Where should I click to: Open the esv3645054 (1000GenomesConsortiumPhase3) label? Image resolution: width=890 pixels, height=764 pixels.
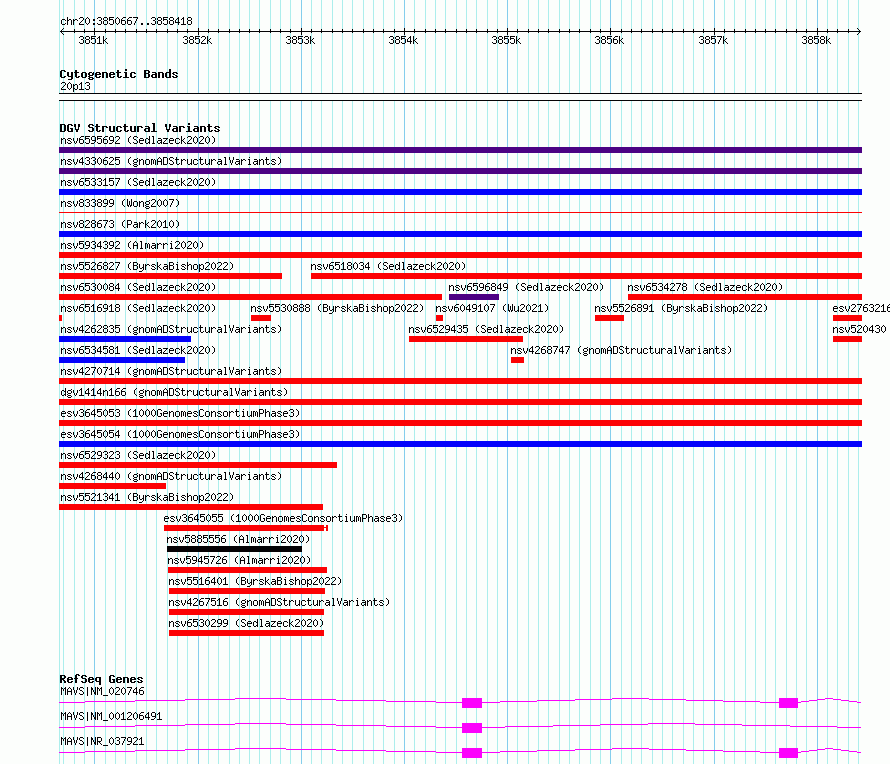click(x=180, y=434)
